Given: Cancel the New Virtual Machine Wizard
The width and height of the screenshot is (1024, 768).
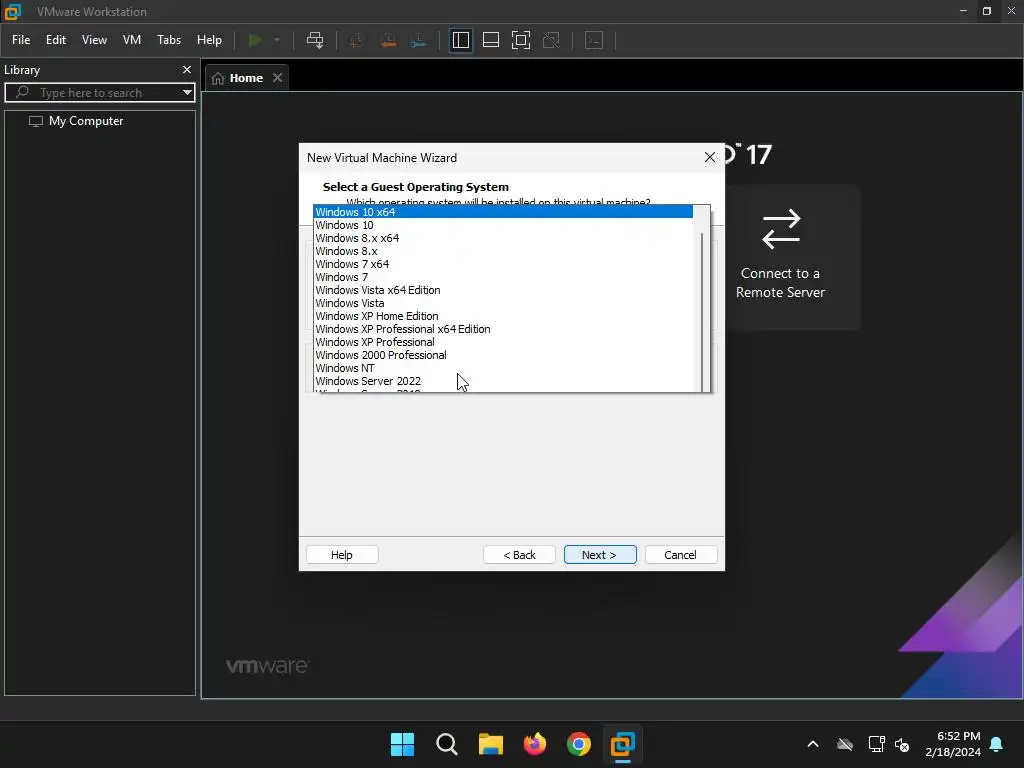Looking at the screenshot, I should point(680,554).
